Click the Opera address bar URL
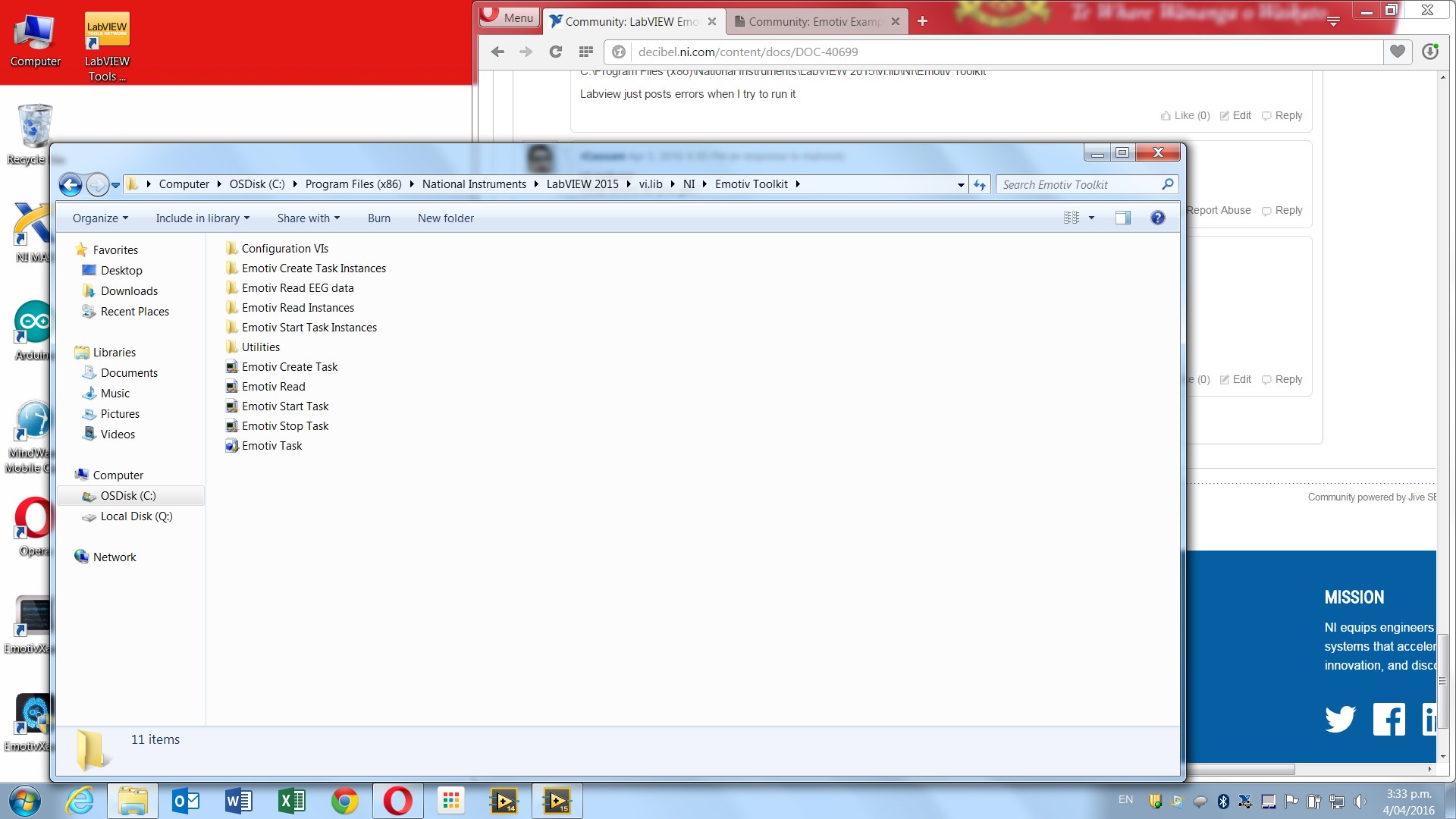1456x819 pixels. pos(748,52)
